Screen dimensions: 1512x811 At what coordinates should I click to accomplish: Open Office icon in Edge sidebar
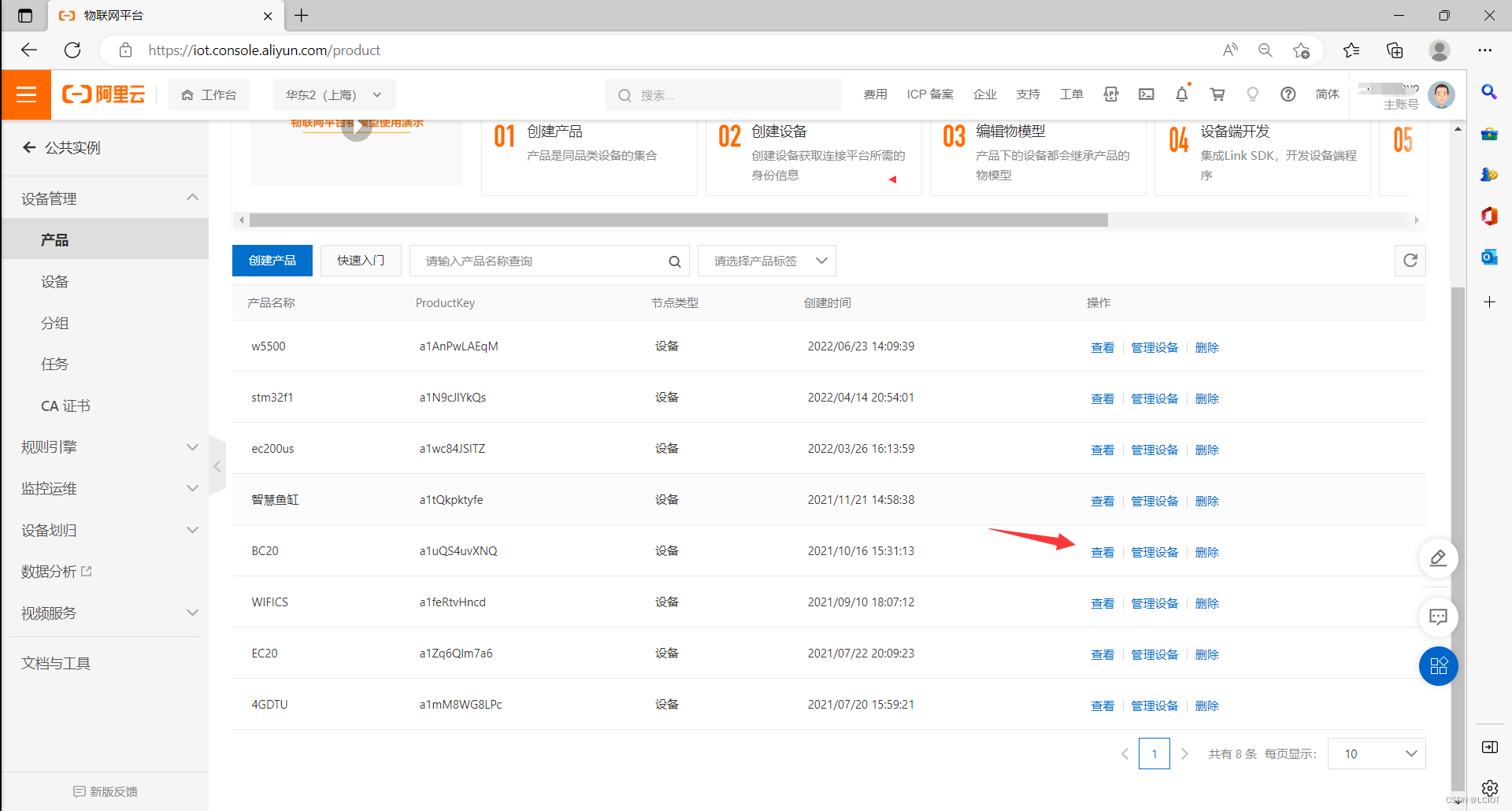1488,216
